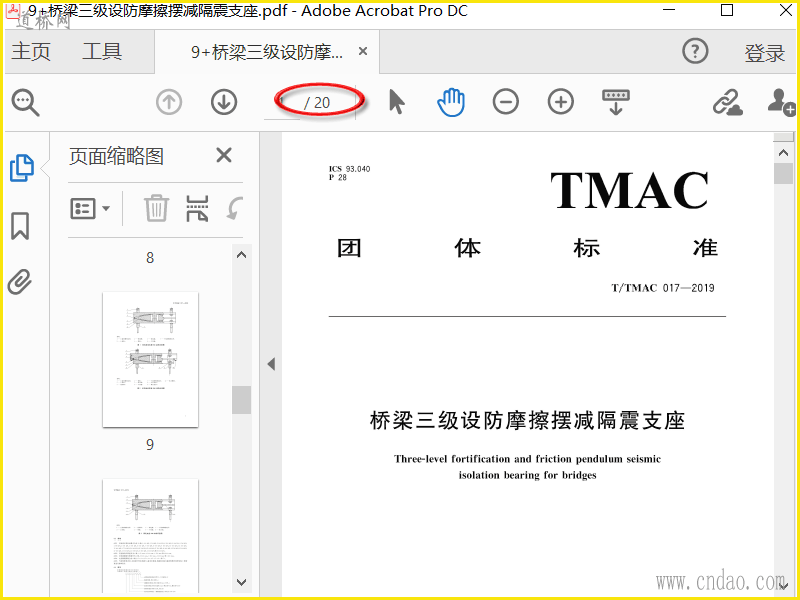
Task: Click the insert/split pages icon
Action: pyautogui.click(x=197, y=208)
